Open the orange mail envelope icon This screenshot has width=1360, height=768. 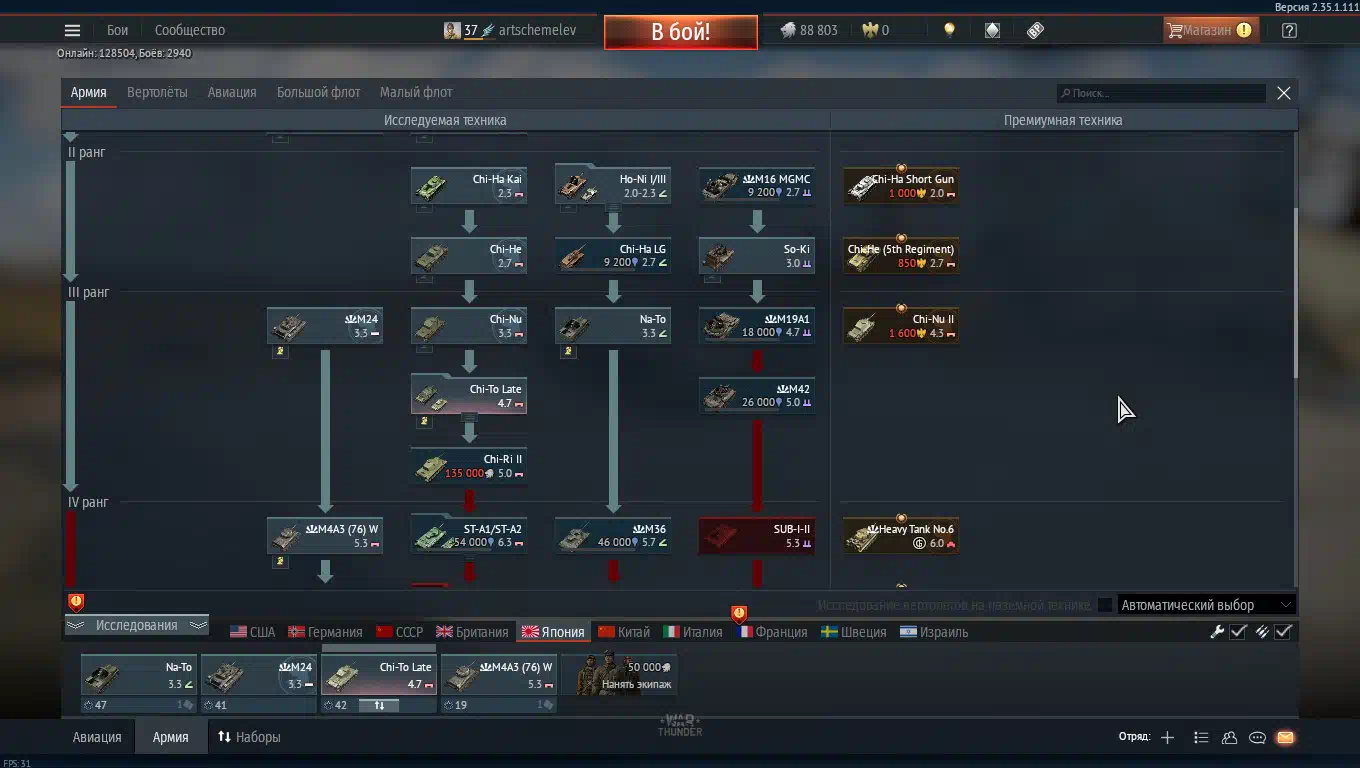(x=1285, y=737)
